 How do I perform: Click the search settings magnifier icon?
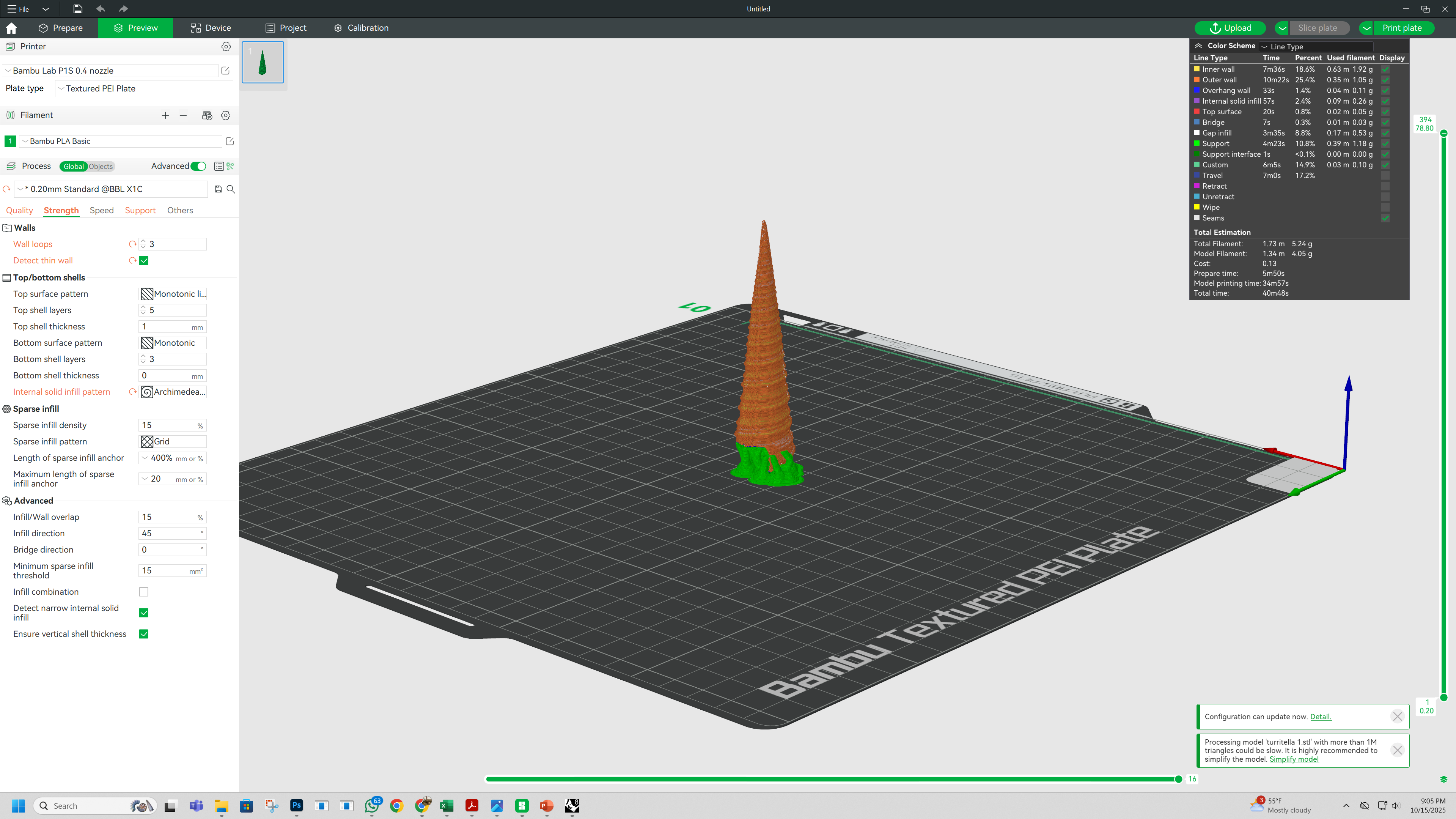[231, 189]
